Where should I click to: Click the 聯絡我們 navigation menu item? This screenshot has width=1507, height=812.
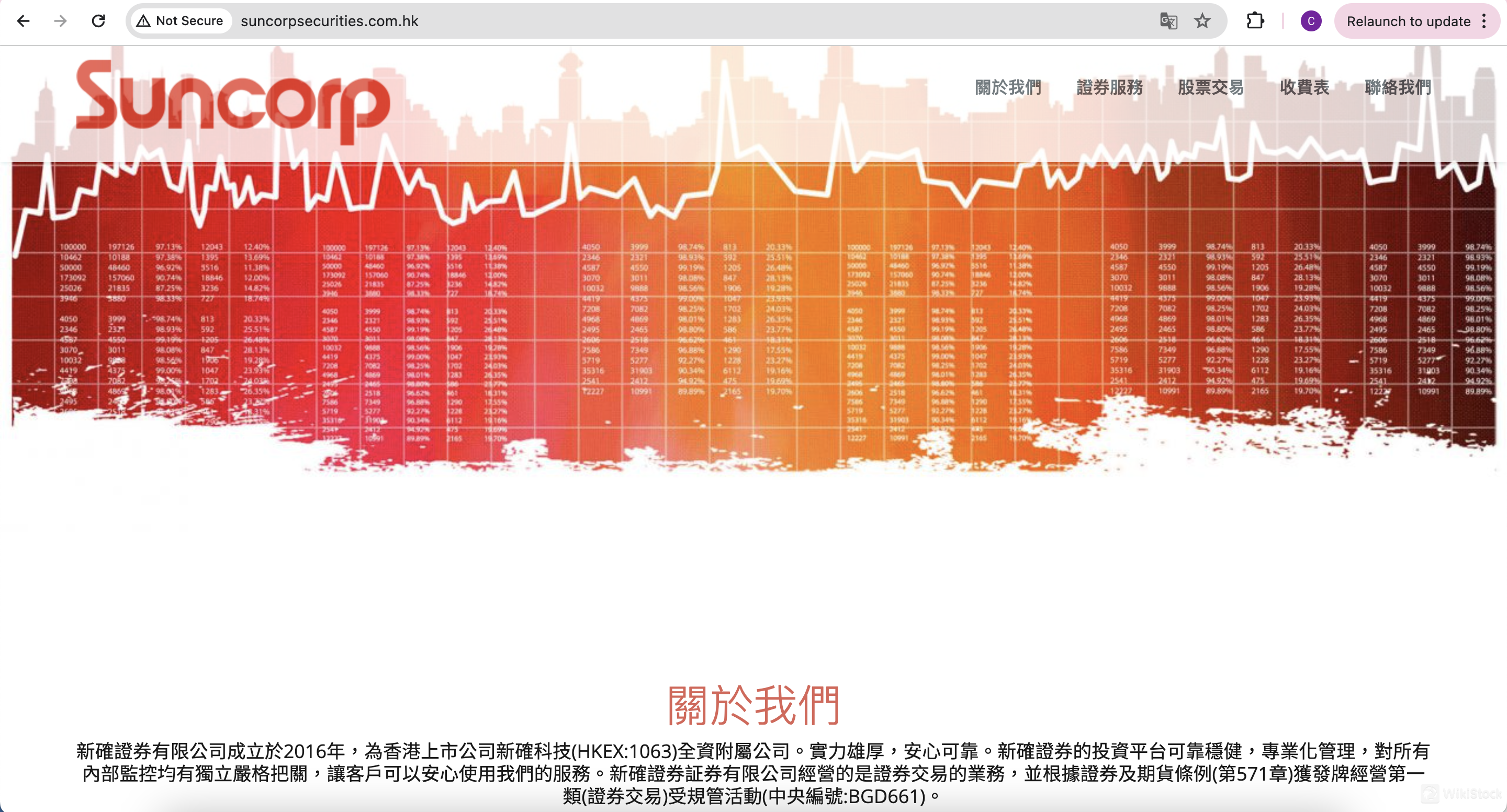pos(1397,87)
